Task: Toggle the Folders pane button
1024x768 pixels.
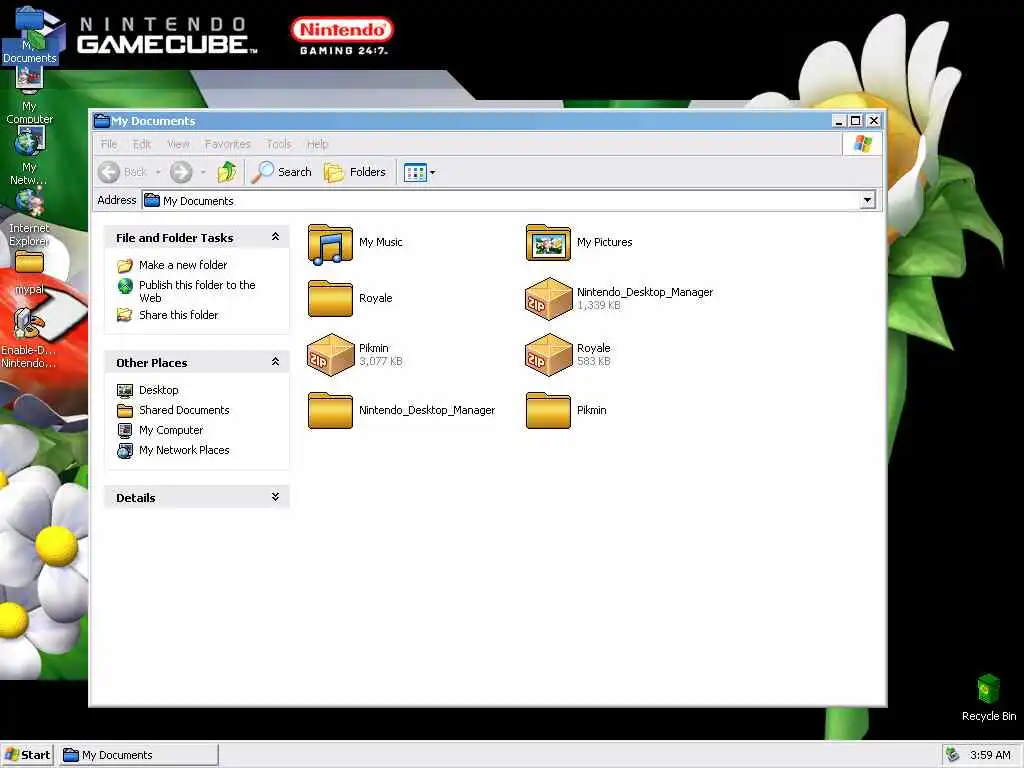Action: point(355,172)
